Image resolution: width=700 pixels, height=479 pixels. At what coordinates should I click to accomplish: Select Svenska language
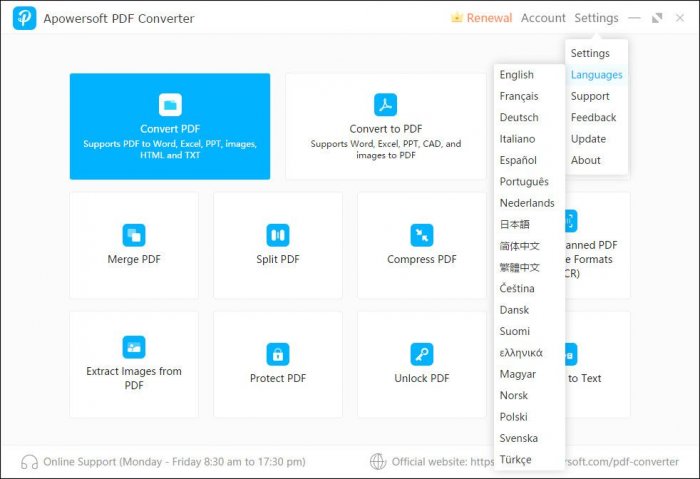click(529, 438)
